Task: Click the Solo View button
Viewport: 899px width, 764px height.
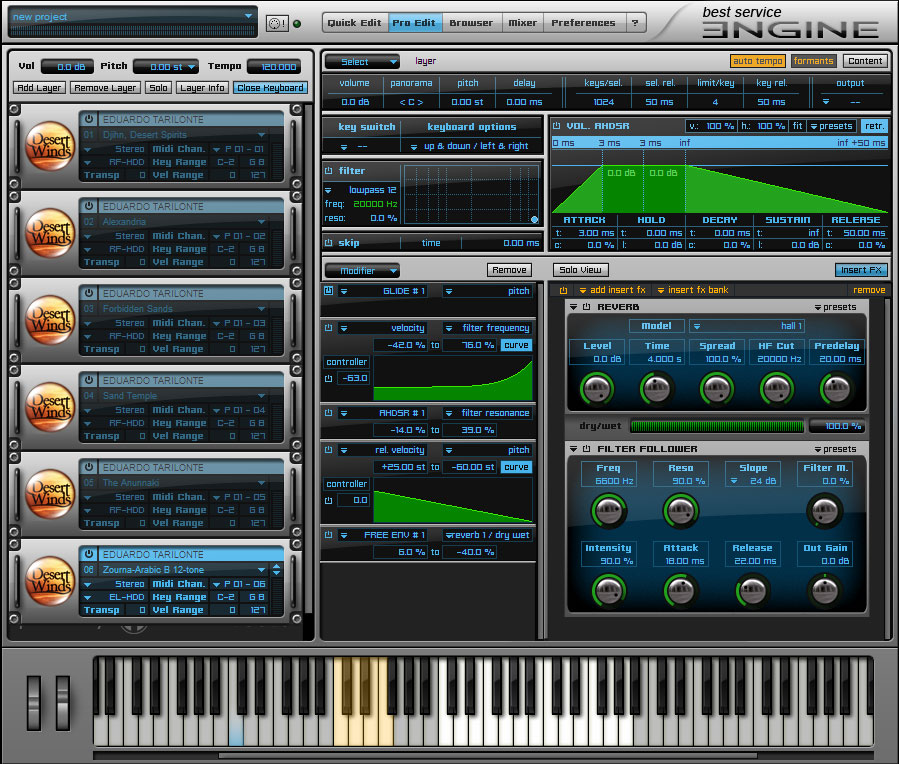Action: (x=580, y=270)
